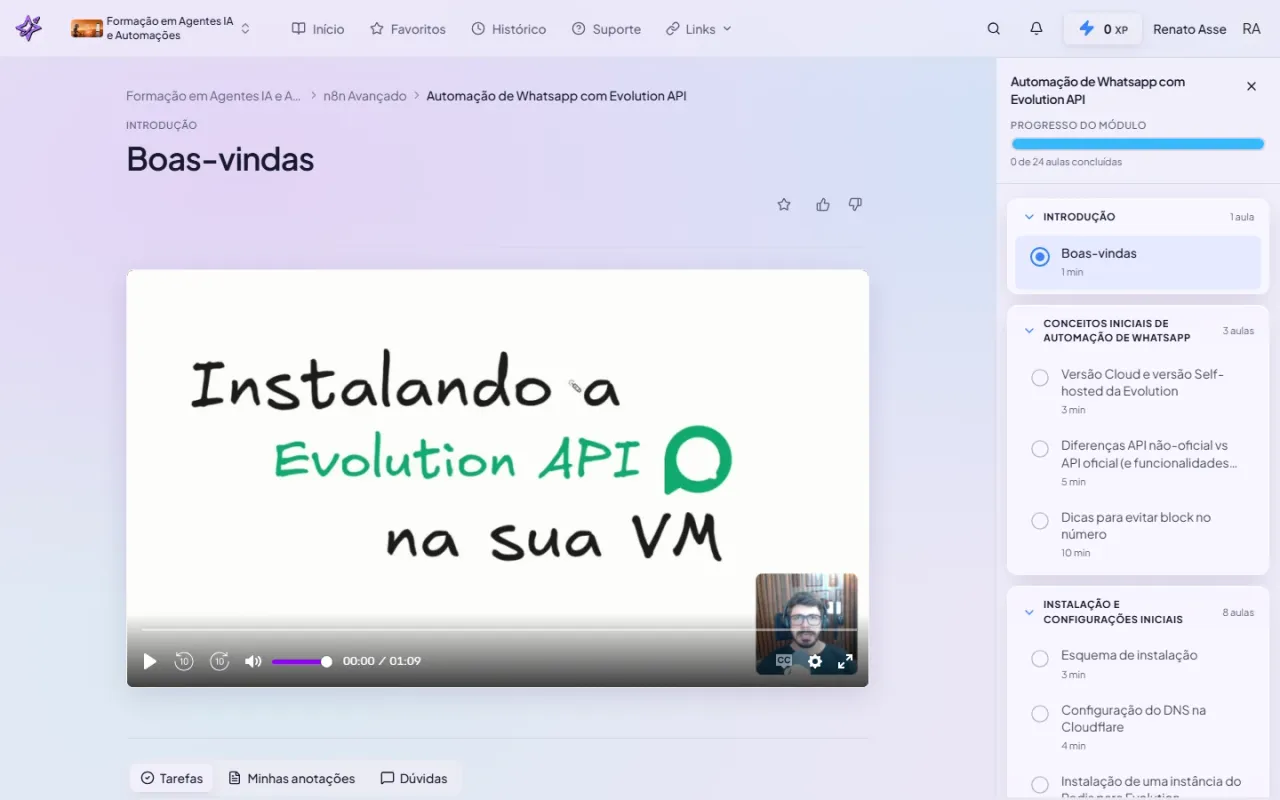Click the module progress bar
The width and height of the screenshot is (1280, 800).
[x=1138, y=144]
